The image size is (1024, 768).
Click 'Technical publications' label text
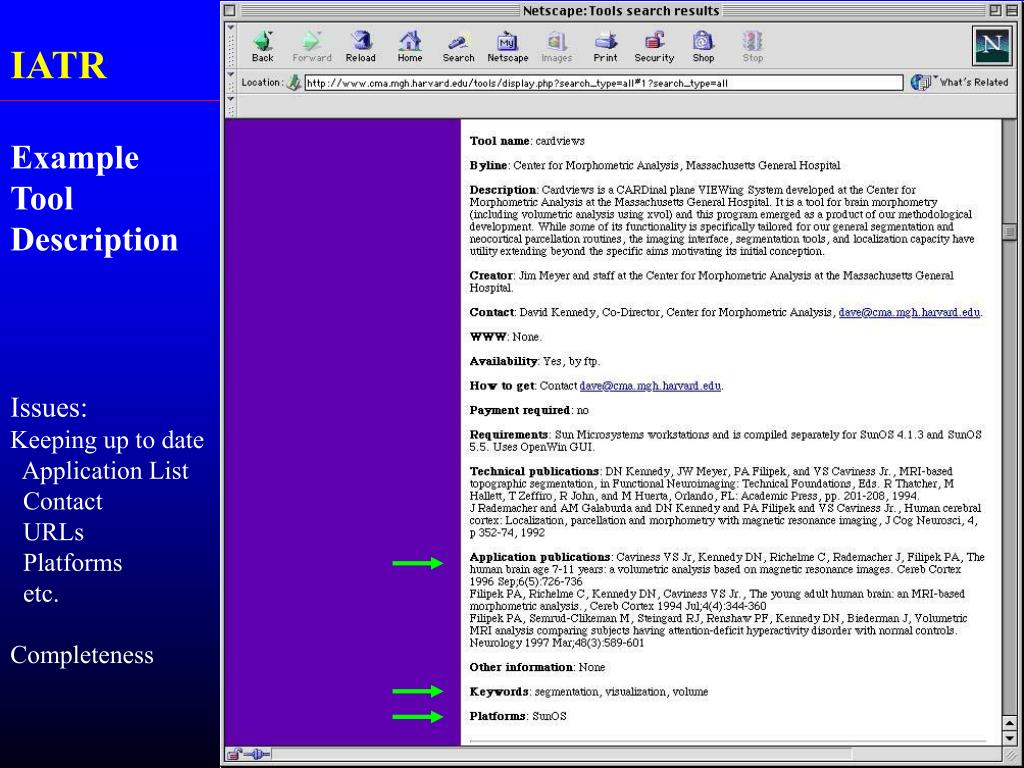coord(534,472)
